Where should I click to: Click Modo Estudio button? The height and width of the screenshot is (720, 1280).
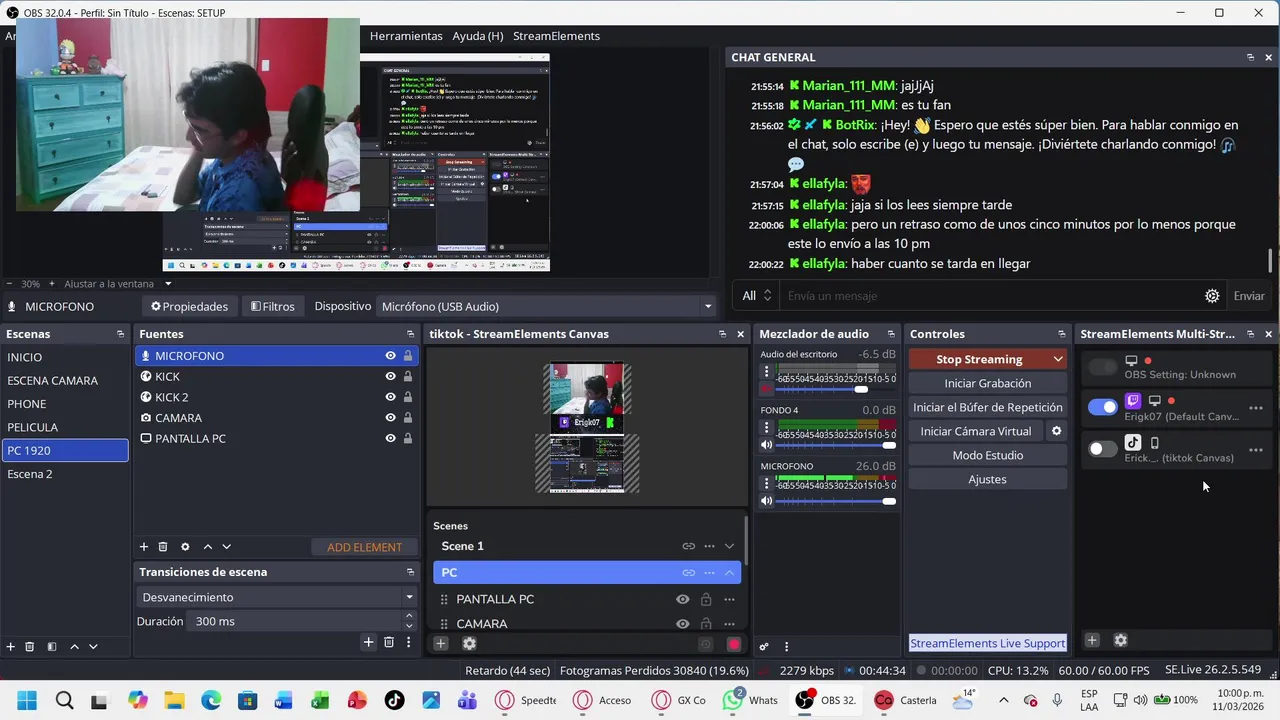[x=987, y=455]
